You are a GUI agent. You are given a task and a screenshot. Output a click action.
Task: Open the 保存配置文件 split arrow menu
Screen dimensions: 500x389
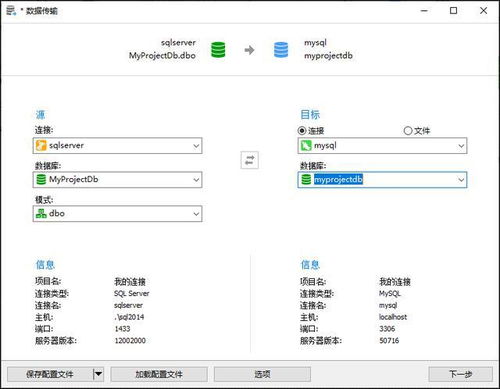click(98, 374)
